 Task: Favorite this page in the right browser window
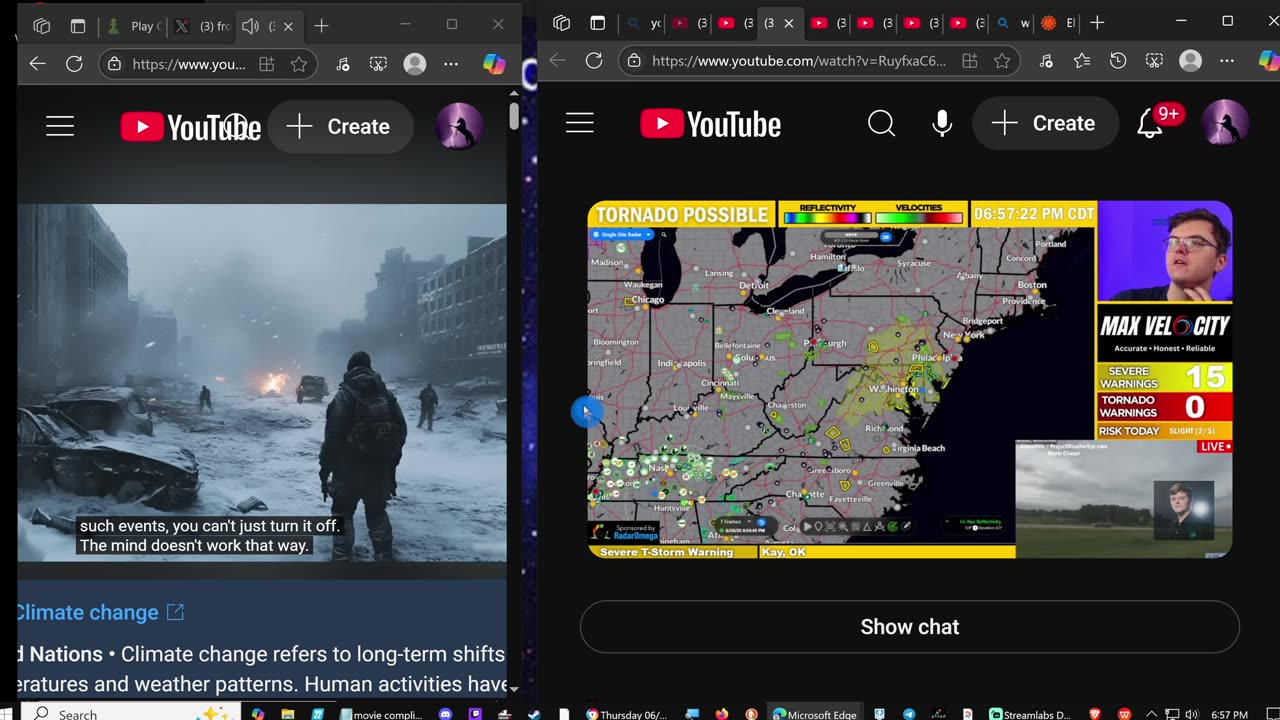(1002, 61)
